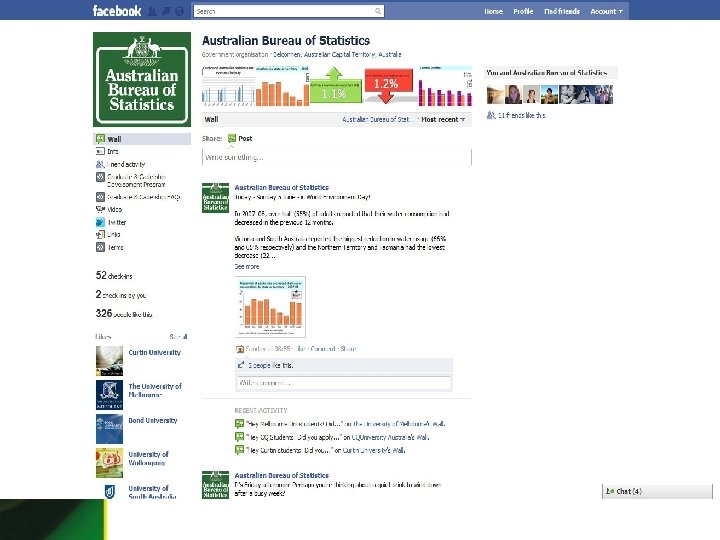The height and width of the screenshot is (540, 720).
Task: Click the purple bar chart photo strip image
Action: (444, 85)
